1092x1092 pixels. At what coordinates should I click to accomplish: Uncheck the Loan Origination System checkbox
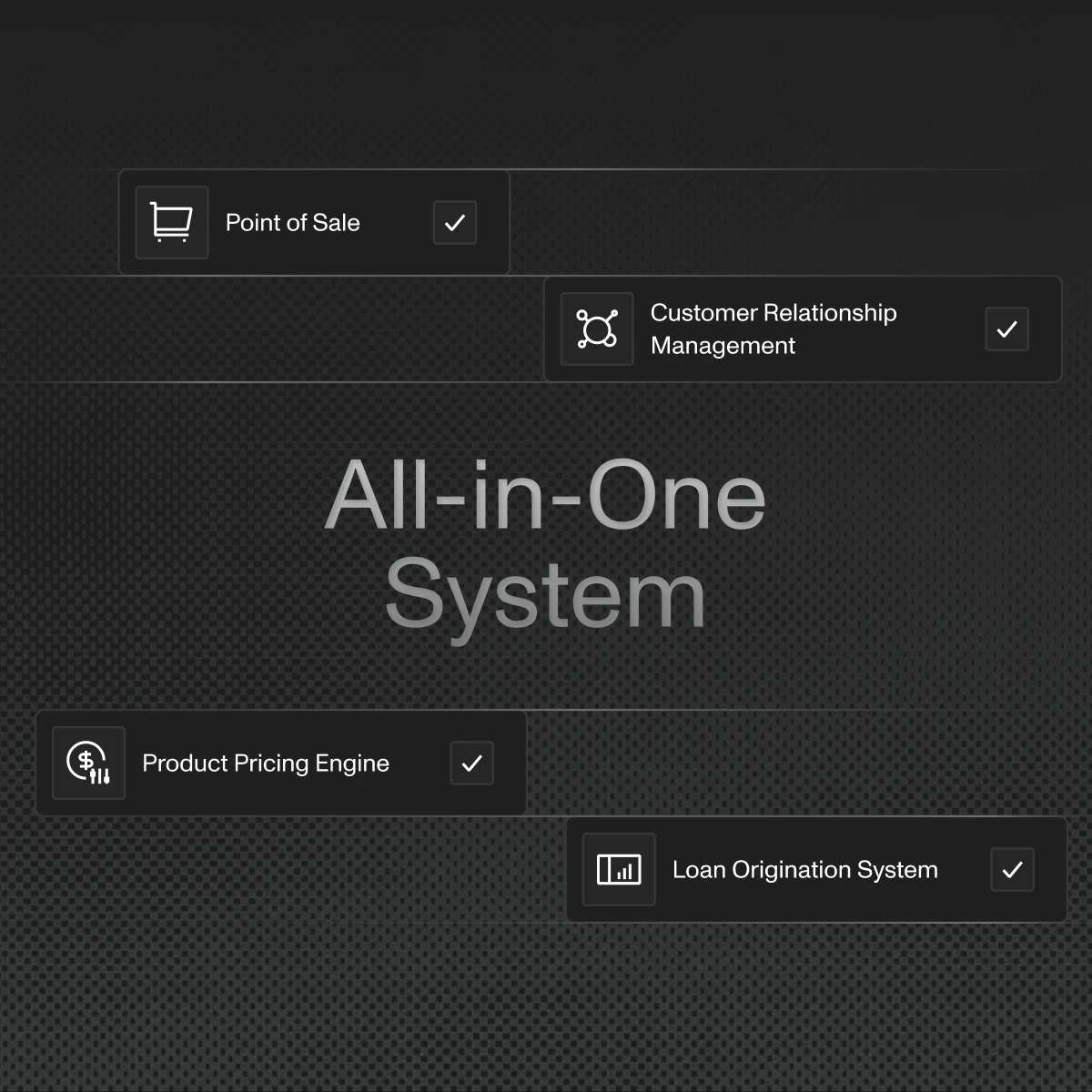click(x=1013, y=869)
